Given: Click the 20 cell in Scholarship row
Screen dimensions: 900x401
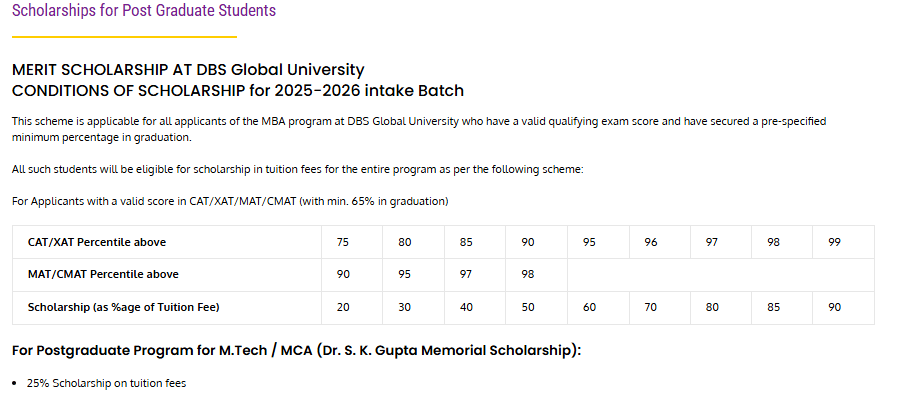Looking at the screenshot, I should (x=343, y=307).
